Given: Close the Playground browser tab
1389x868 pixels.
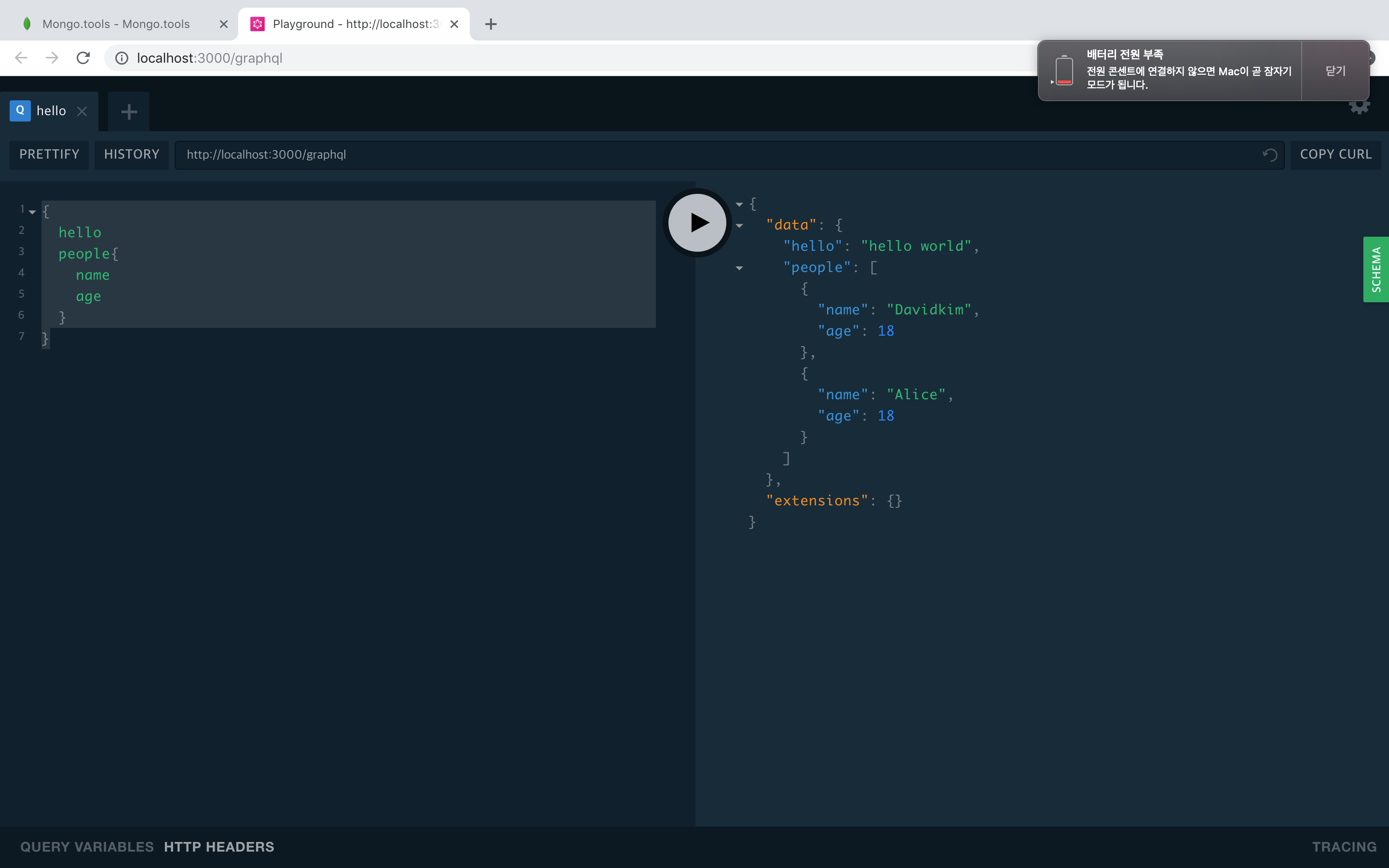Looking at the screenshot, I should [454, 24].
